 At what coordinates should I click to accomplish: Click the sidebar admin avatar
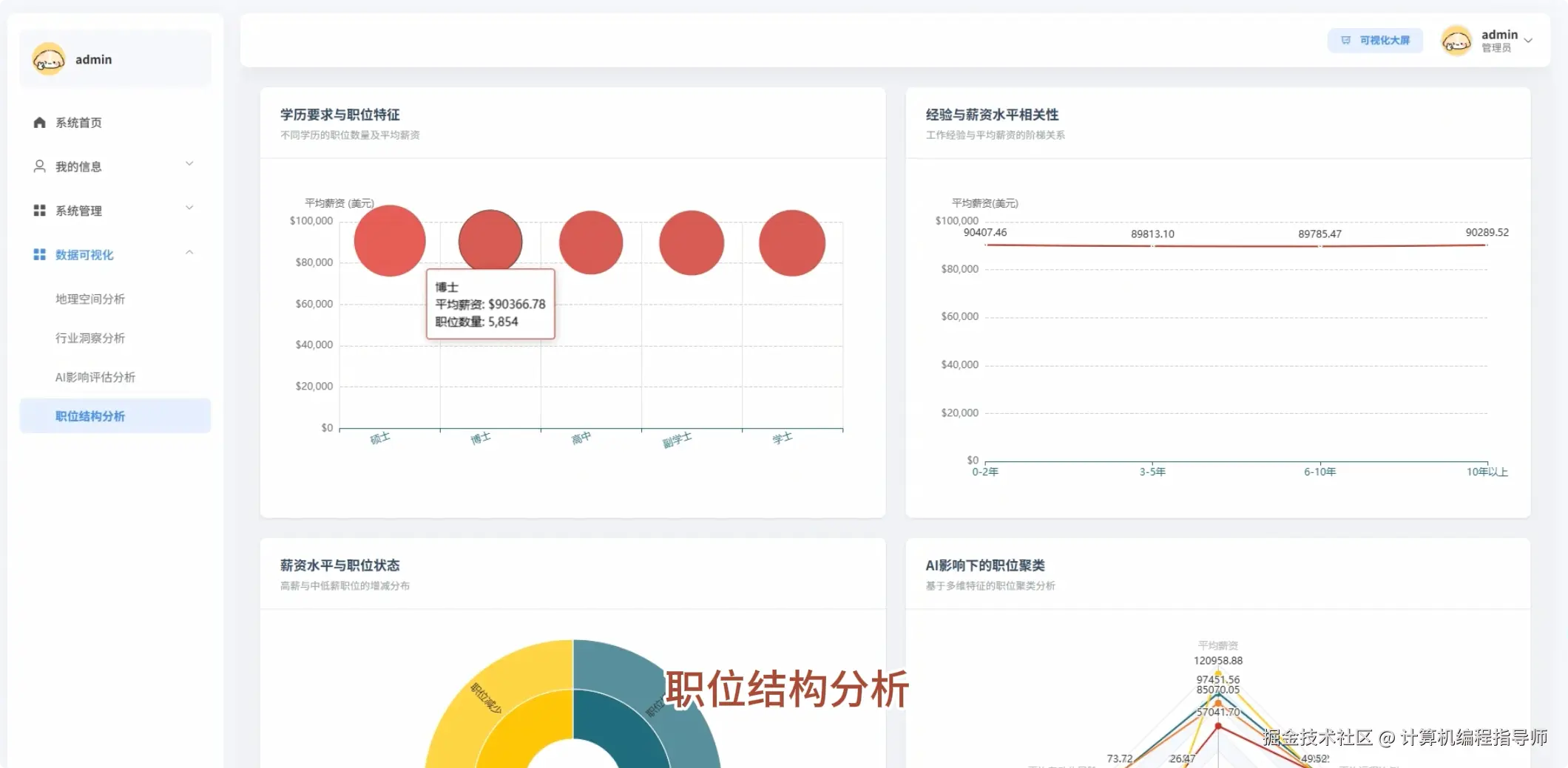click(49, 59)
